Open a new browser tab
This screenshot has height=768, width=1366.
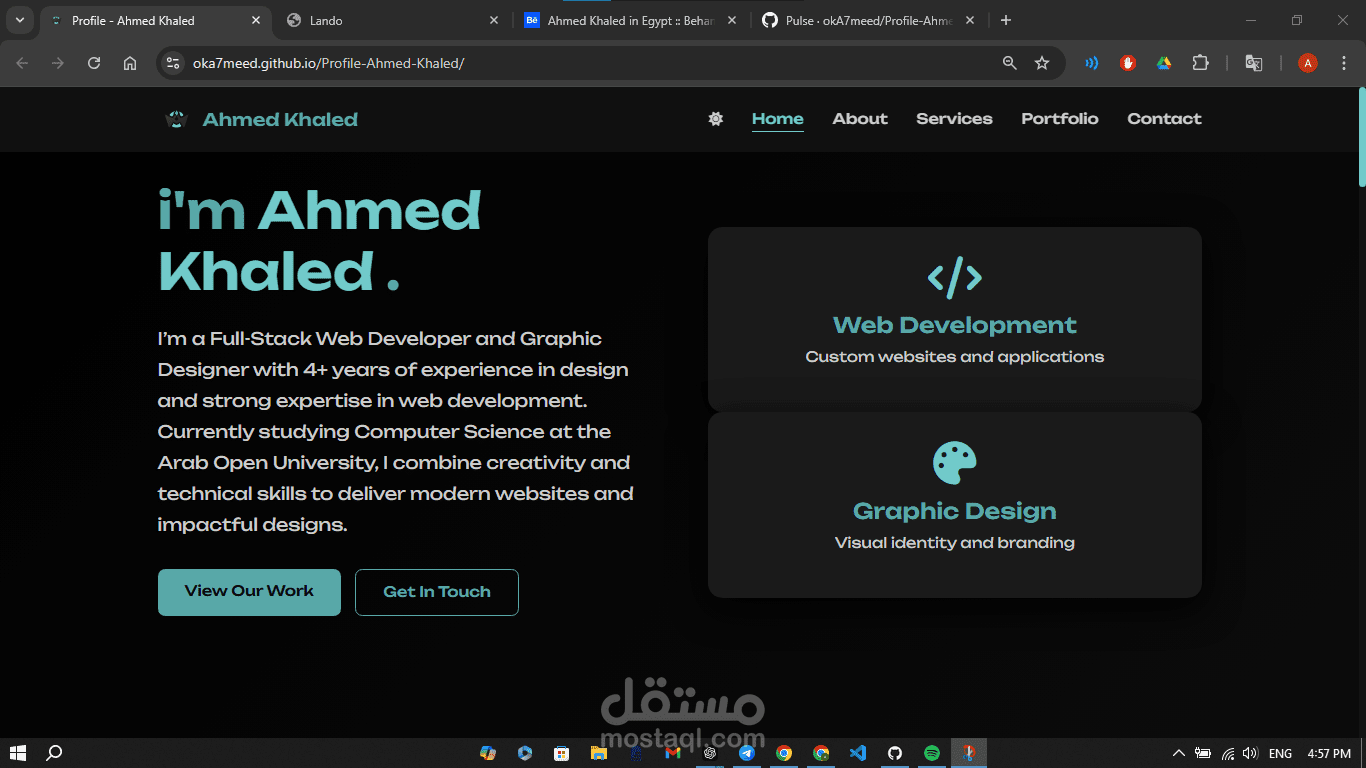[1006, 20]
